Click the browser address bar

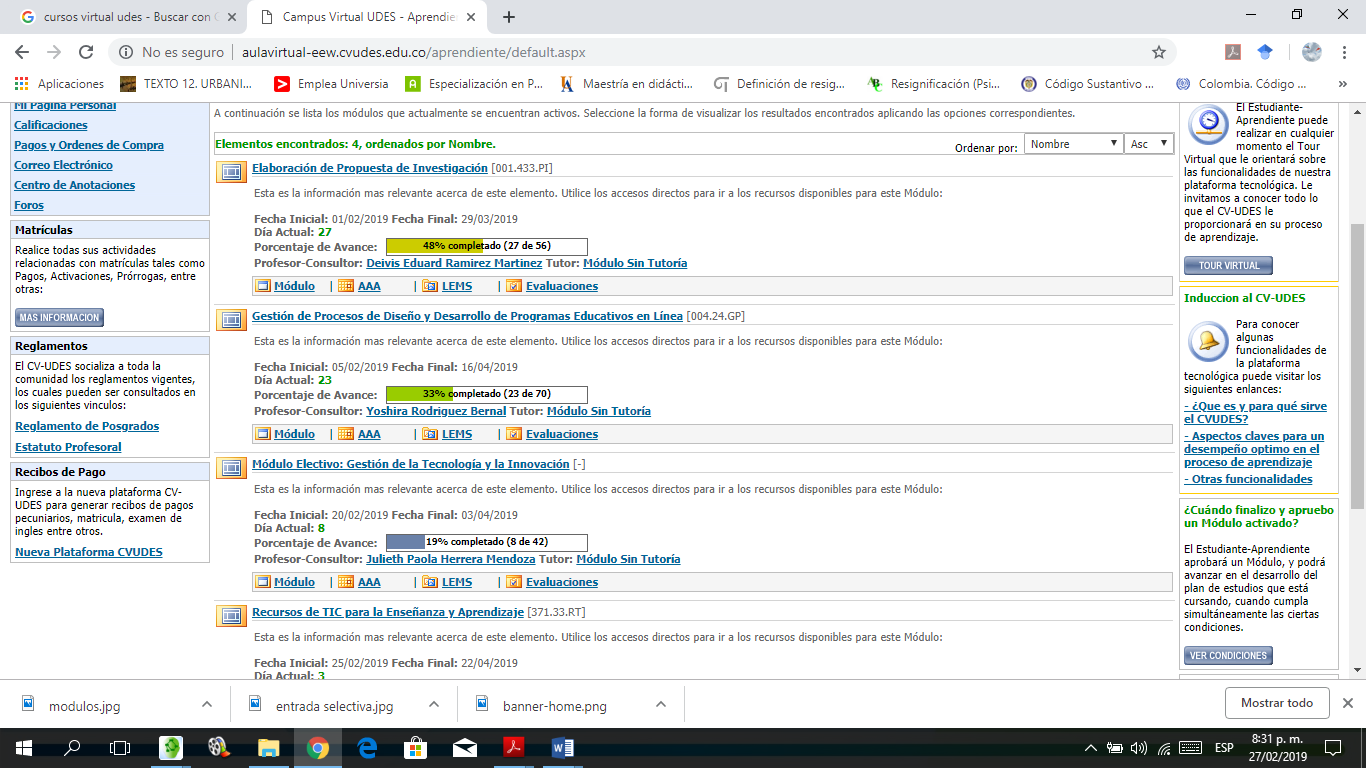[640, 52]
